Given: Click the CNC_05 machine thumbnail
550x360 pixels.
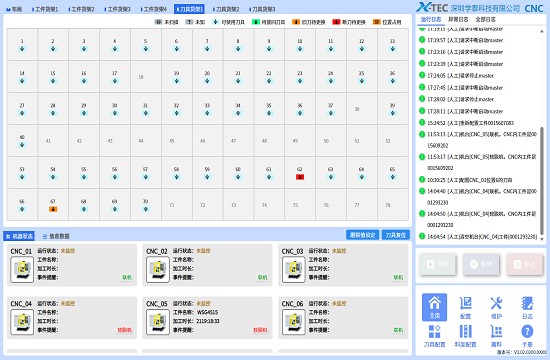Looking at the screenshot, I should [158, 322].
